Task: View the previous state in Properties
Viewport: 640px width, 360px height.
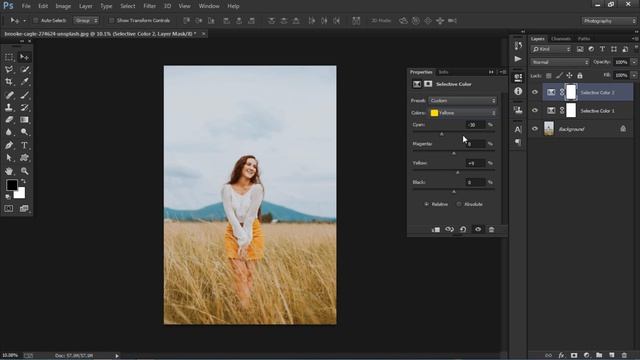Action: 449,229
